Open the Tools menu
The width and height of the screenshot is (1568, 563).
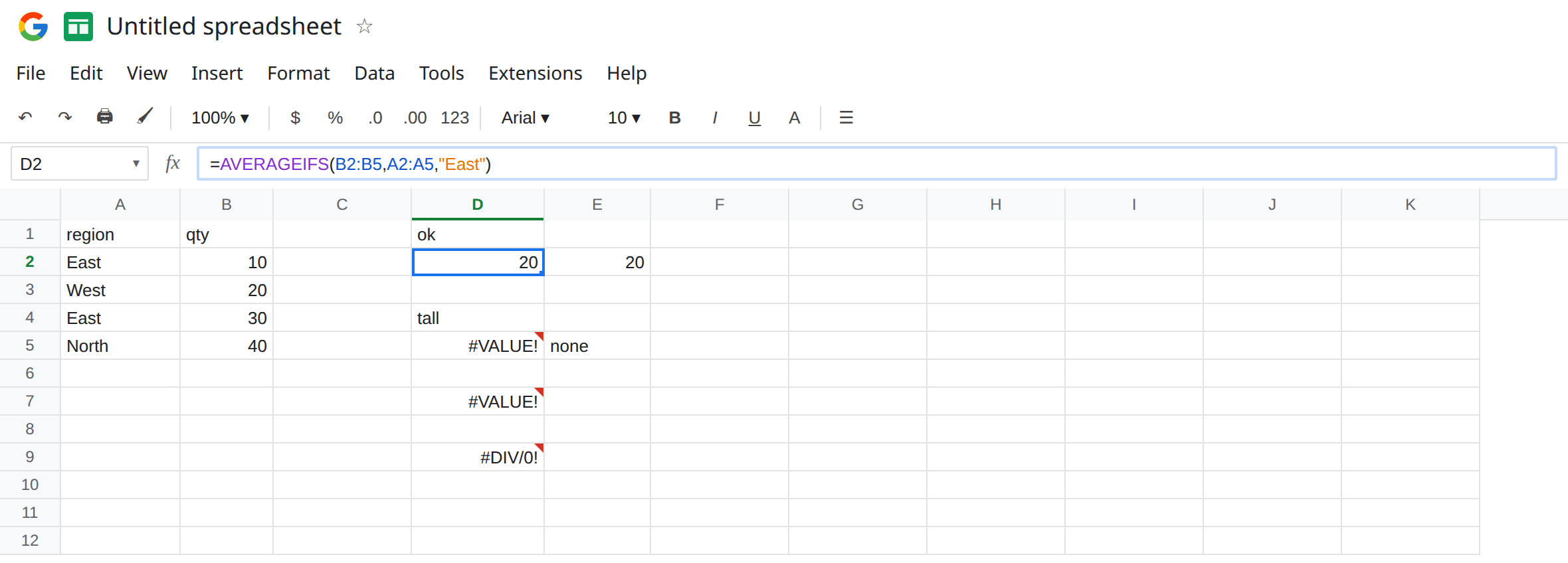[x=441, y=73]
